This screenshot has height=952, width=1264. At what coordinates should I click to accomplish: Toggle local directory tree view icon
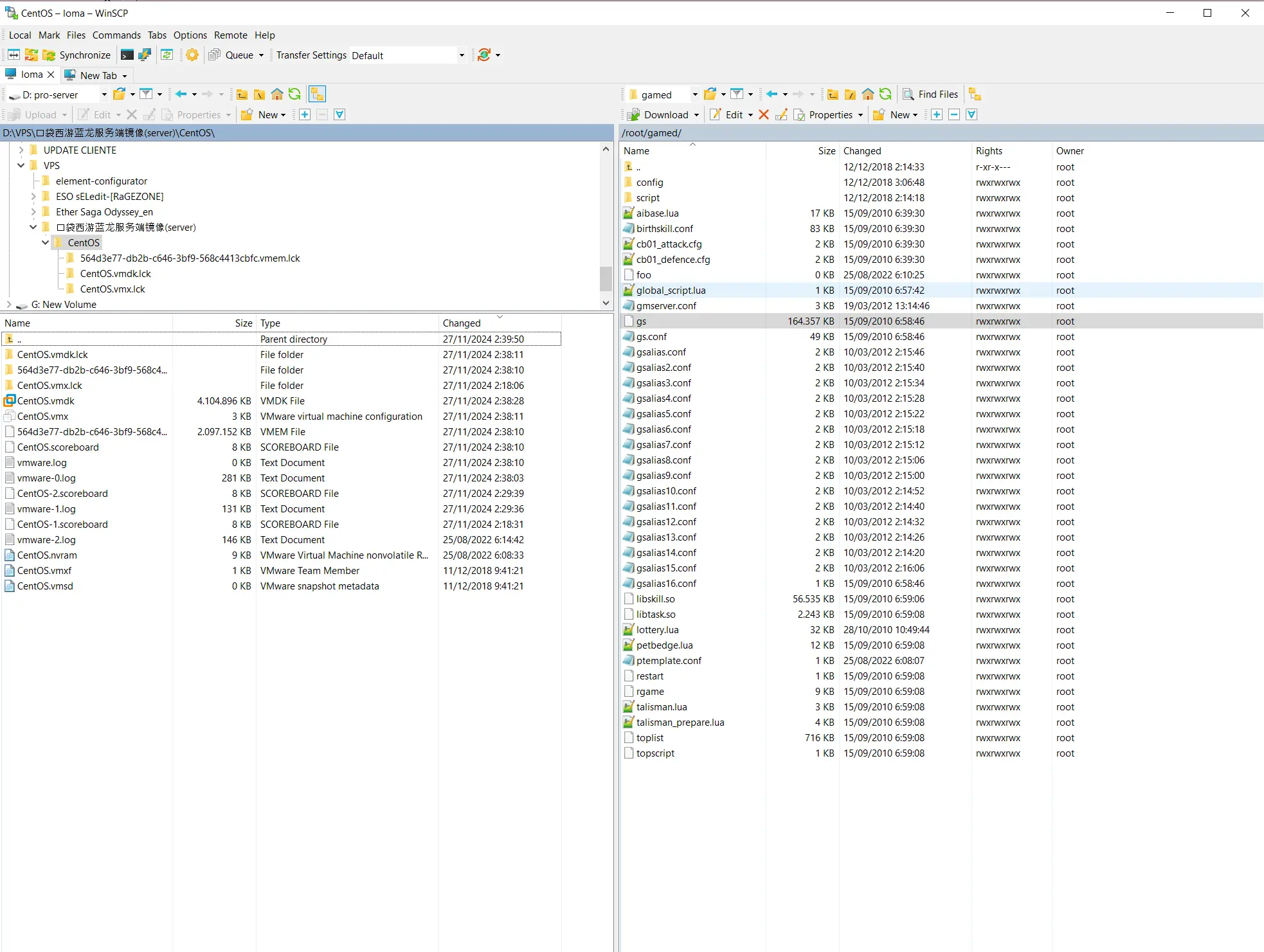click(x=317, y=94)
